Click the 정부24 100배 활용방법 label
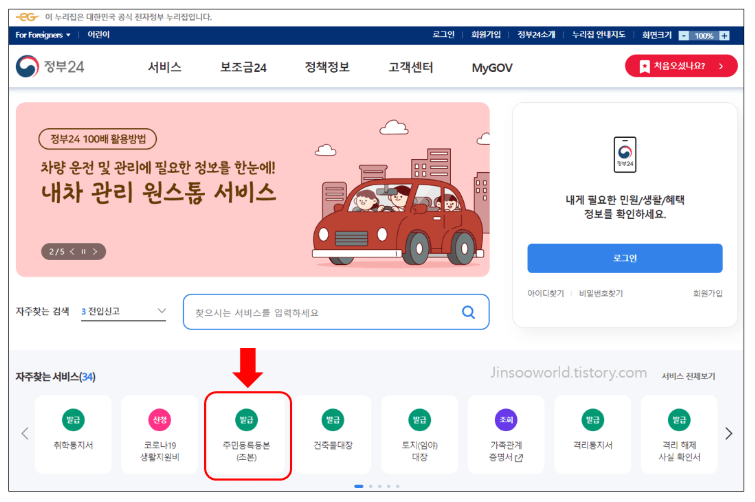Image resolution: width=755 pixels, height=502 pixels. pyautogui.click(x=98, y=139)
